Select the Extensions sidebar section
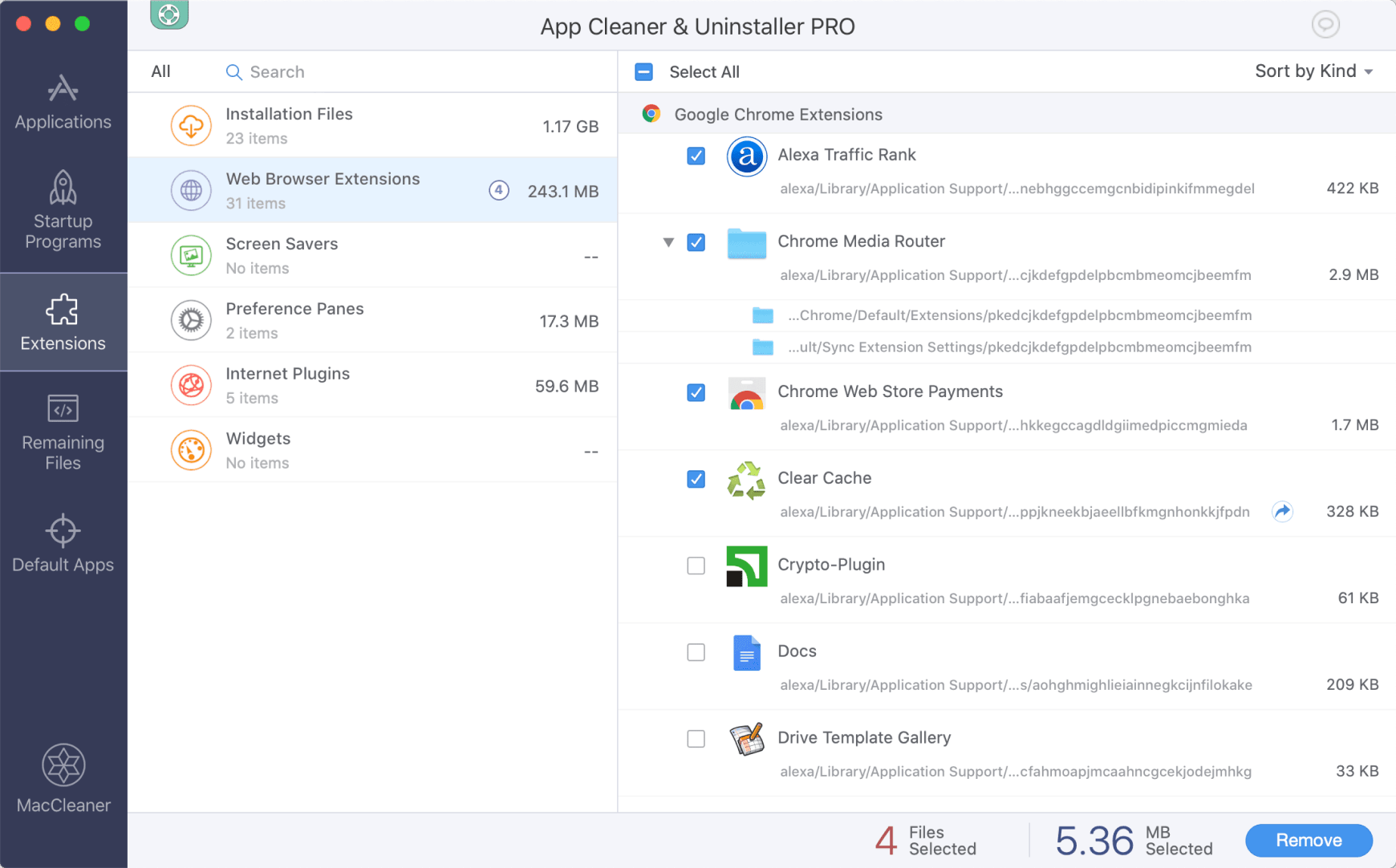 click(63, 322)
